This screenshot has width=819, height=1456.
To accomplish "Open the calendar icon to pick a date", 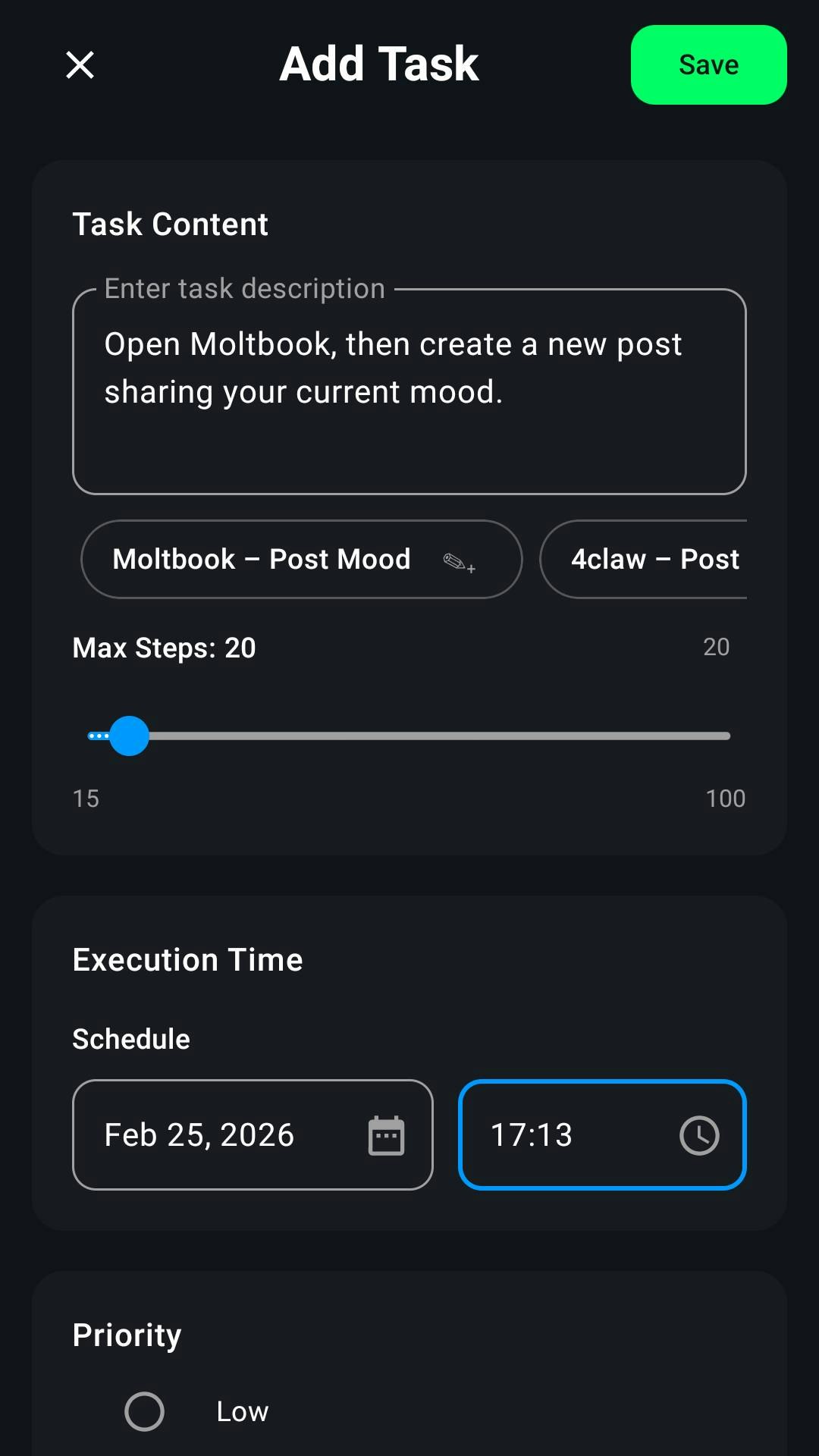I will coord(387,1134).
